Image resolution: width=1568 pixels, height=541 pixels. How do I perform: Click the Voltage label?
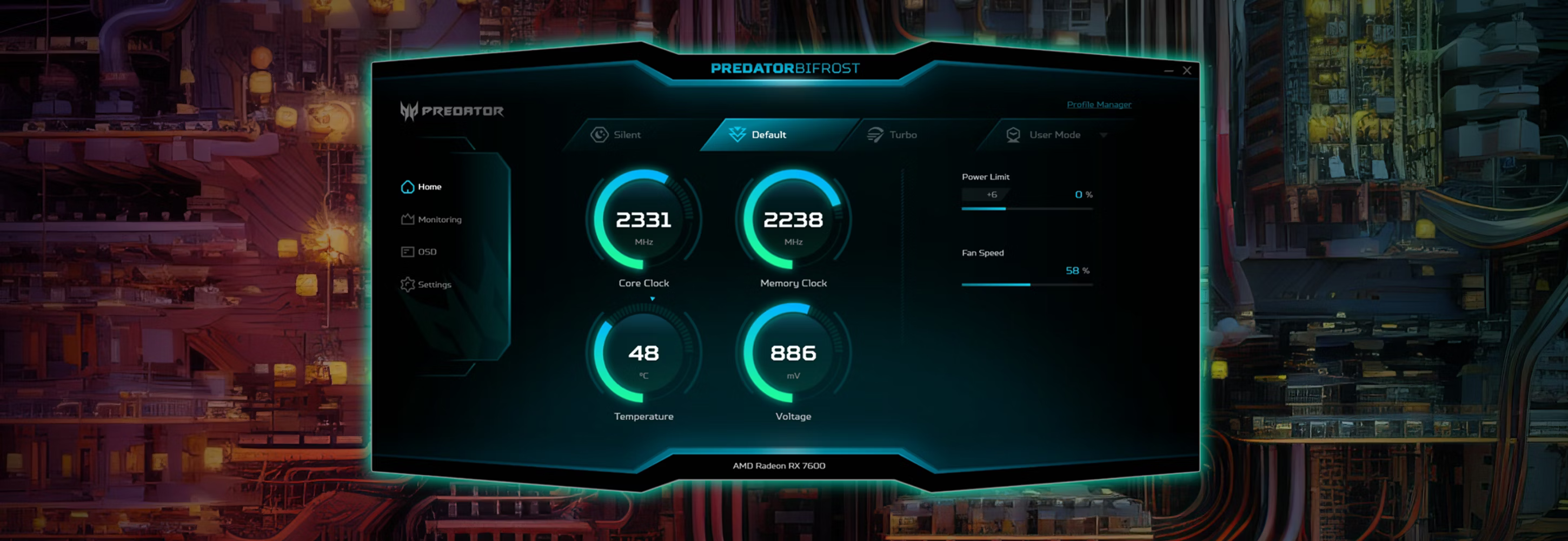[x=793, y=416]
